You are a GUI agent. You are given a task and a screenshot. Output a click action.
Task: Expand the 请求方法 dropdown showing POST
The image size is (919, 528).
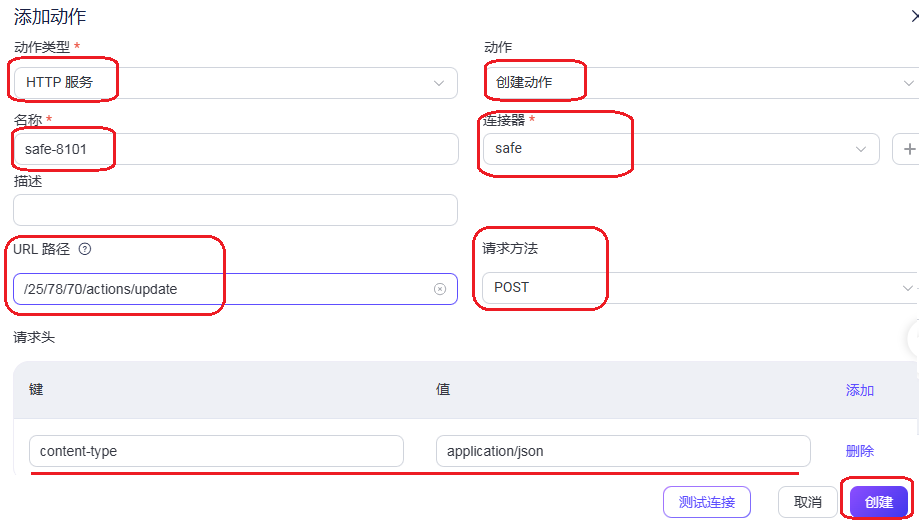(x=700, y=288)
